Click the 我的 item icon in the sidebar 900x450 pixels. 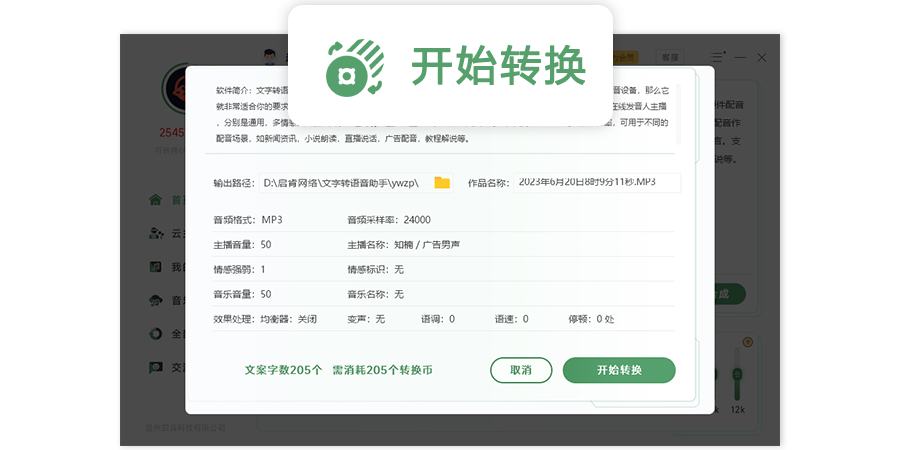tap(155, 267)
